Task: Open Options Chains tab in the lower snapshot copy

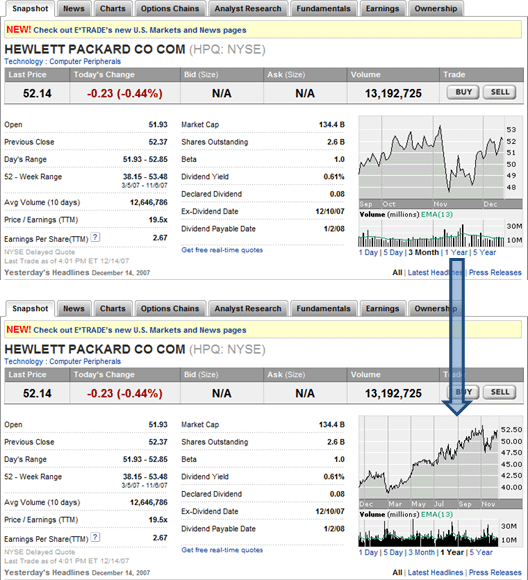Action: (170, 308)
